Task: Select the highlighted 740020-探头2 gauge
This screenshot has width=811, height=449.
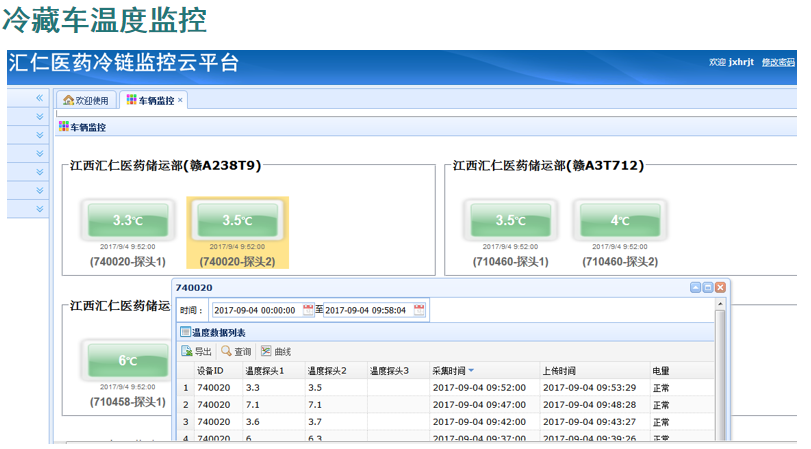Action: 238,221
